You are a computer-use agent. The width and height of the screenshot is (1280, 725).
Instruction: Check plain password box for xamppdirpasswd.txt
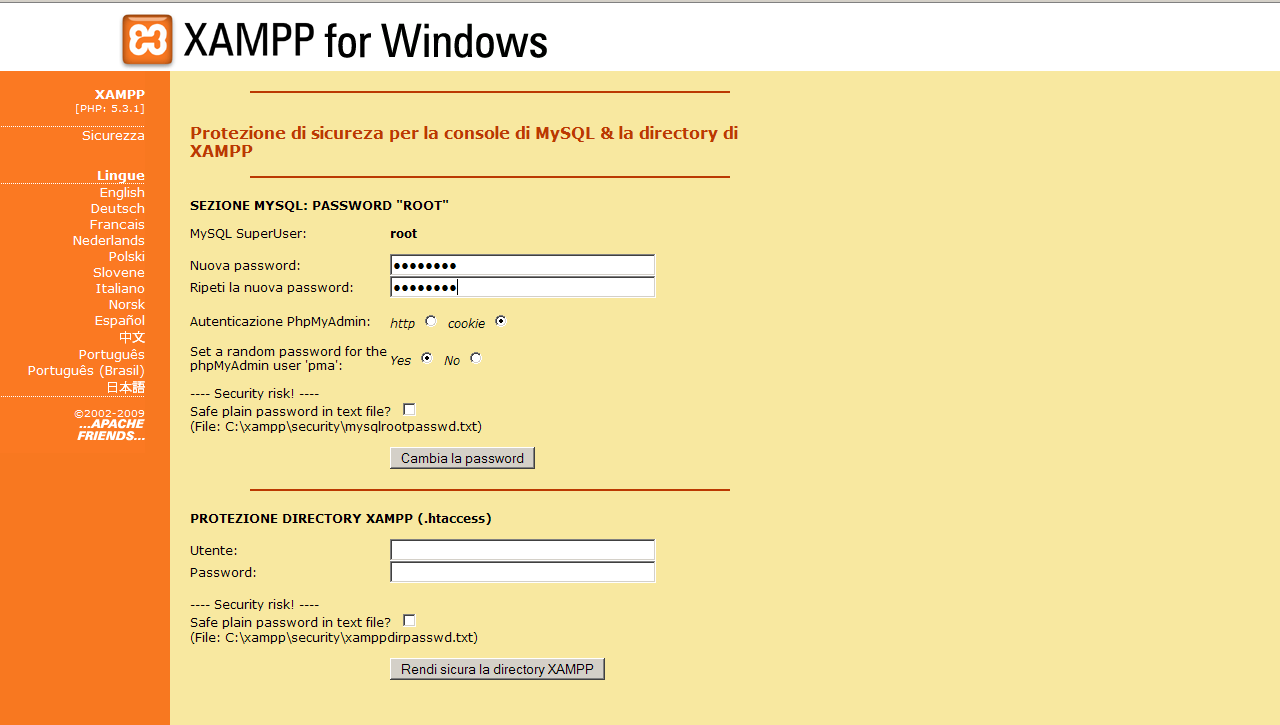click(409, 620)
